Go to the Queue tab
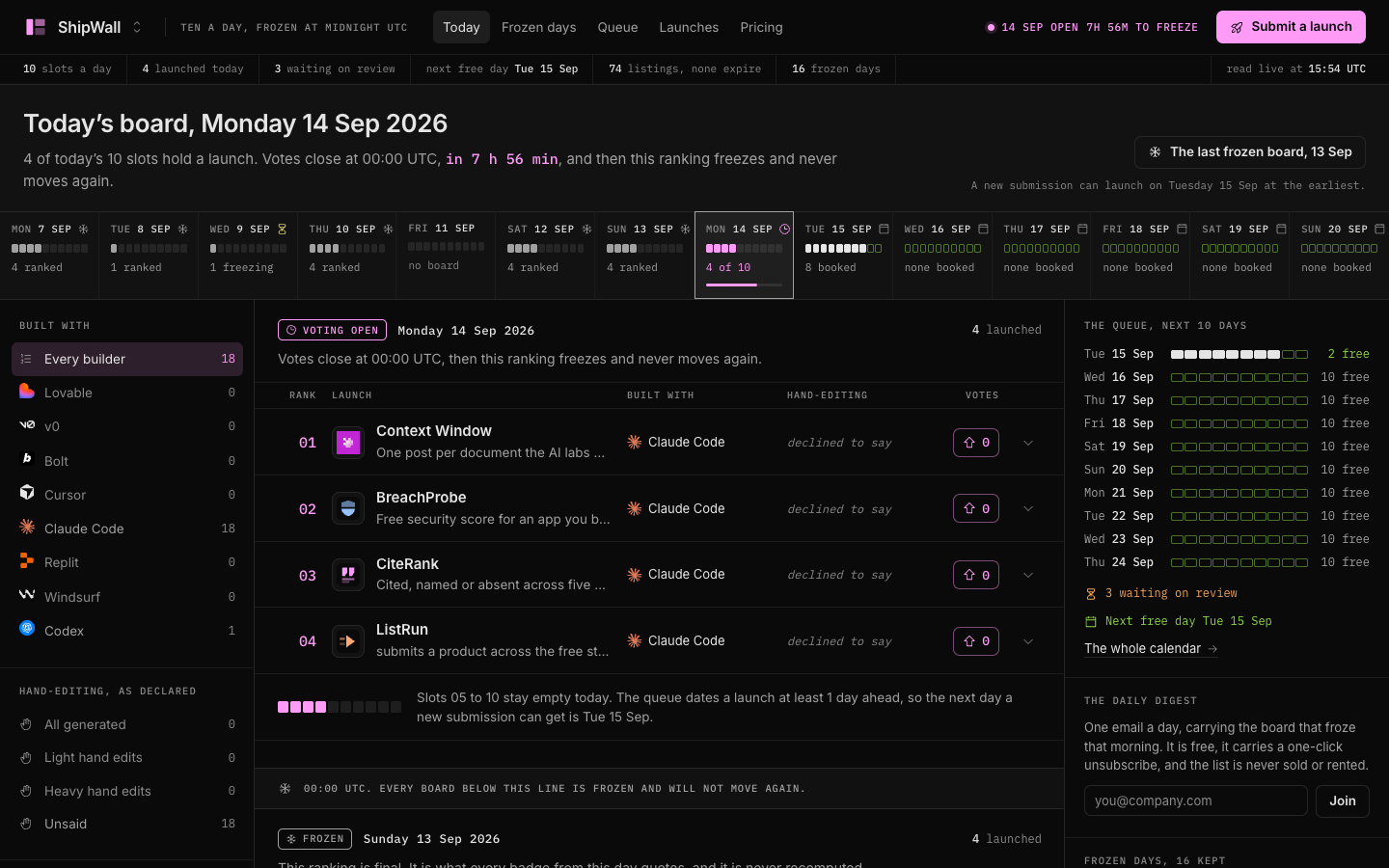This screenshot has height=868, width=1389. (617, 27)
